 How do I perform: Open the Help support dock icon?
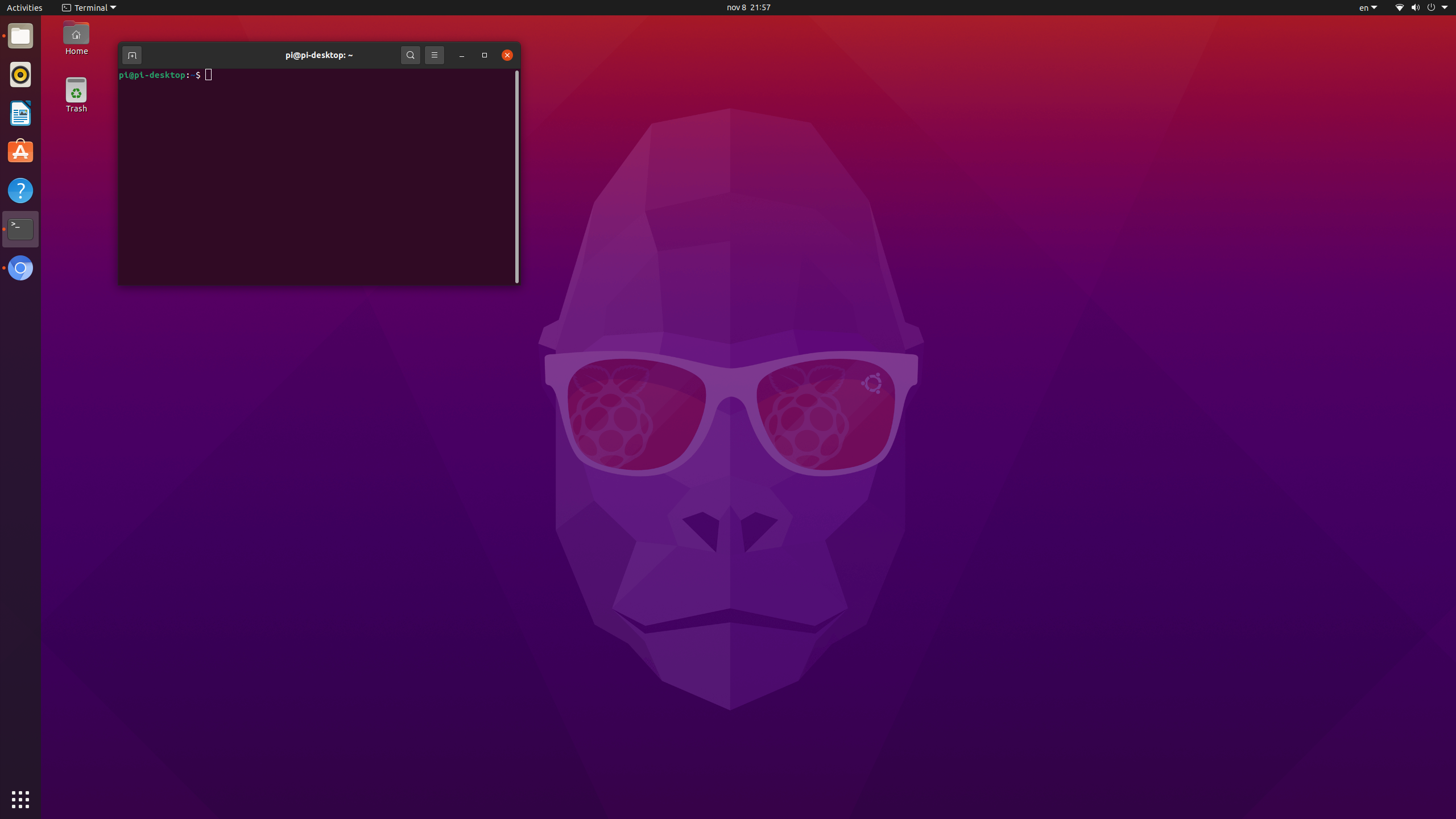[20, 190]
